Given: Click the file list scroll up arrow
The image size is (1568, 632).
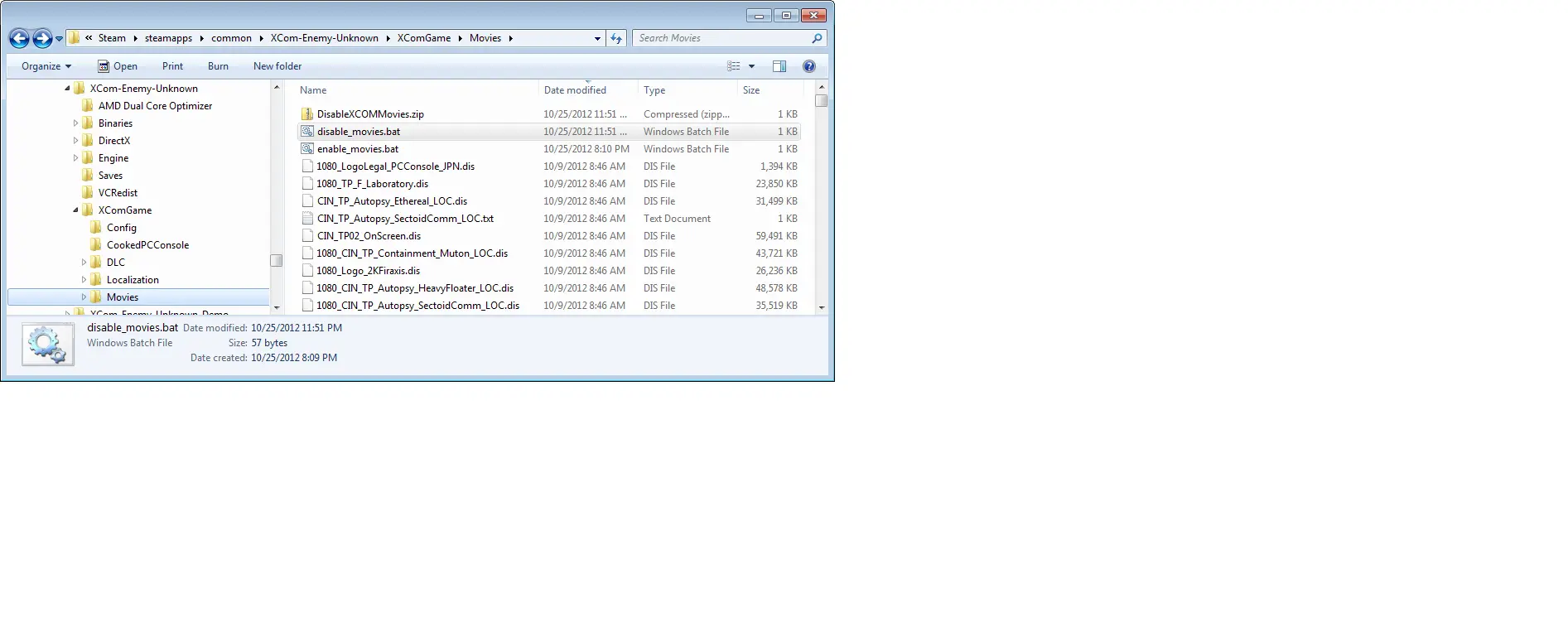Looking at the screenshot, I should click(822, 87).
